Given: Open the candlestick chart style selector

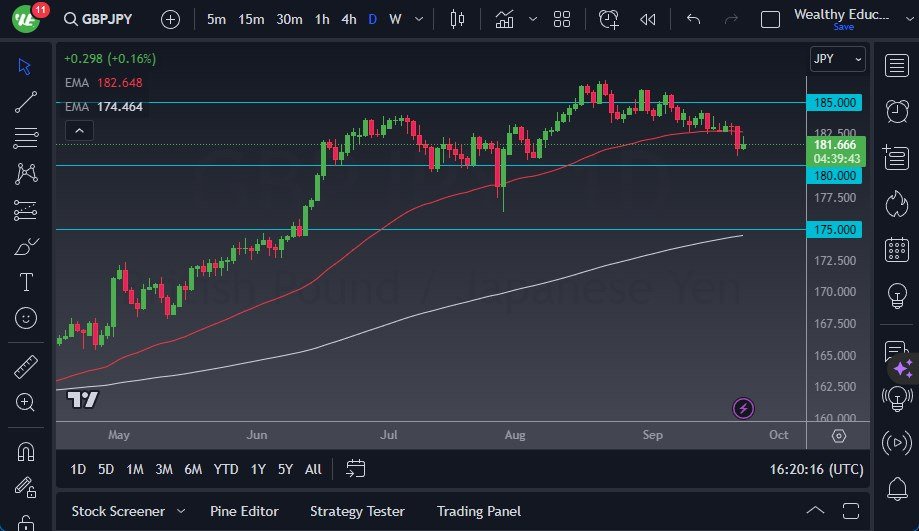Looking at the screenshot, I should point(458,19).
